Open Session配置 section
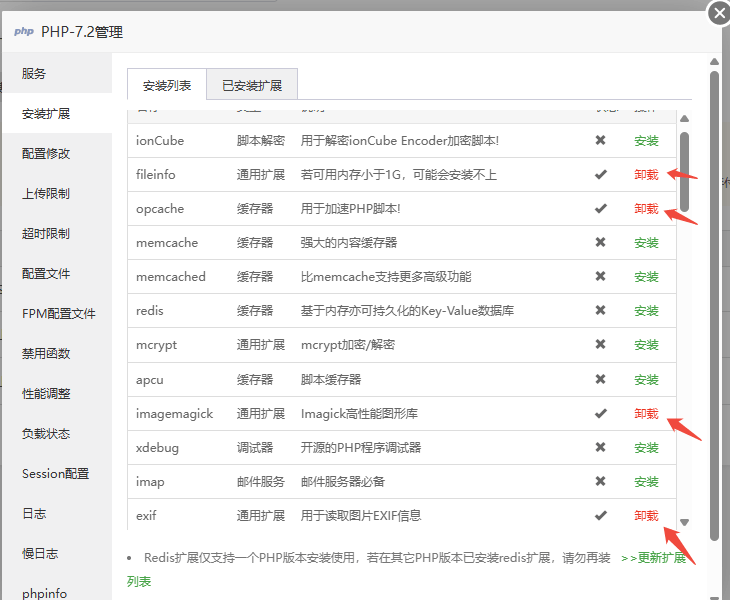This screenshot has width=730, height=600. [55, 473]
